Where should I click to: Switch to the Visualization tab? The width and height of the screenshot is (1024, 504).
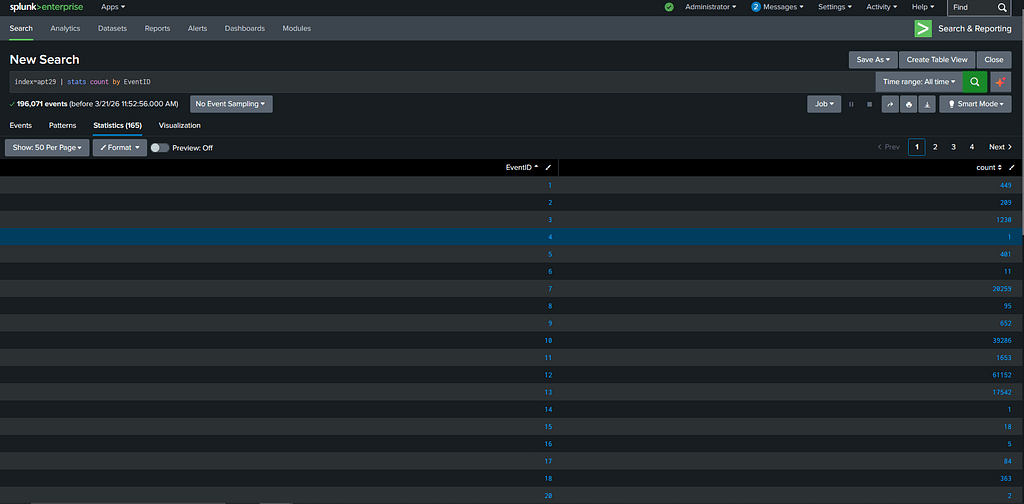pyautogui.click(x=179, y=126)
